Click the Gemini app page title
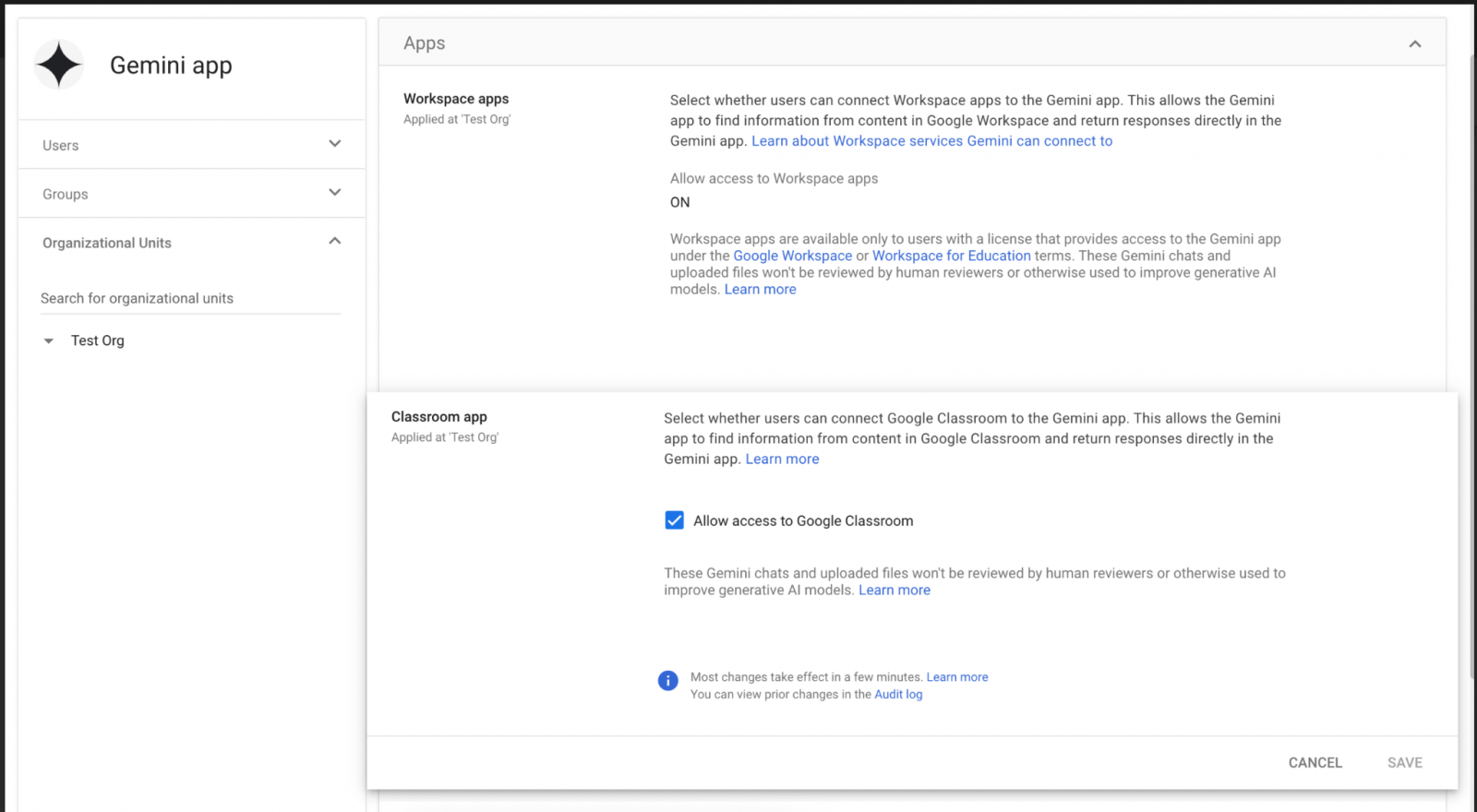The image size is (1477, 812). pos(171,66)
